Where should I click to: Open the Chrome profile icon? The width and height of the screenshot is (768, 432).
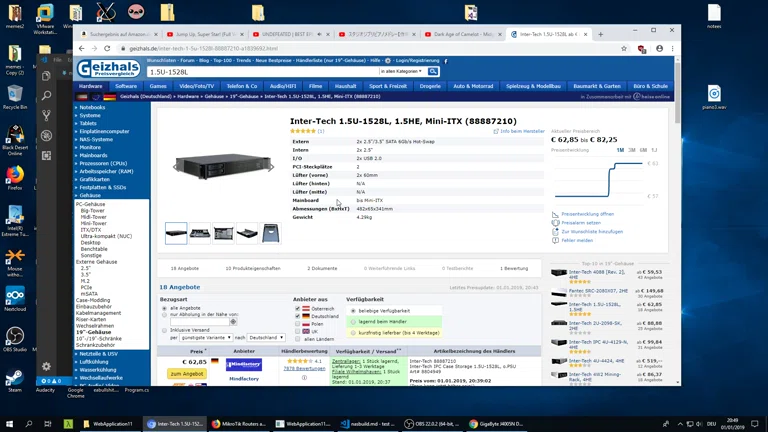pyautogui.click(x=659, y=48)
